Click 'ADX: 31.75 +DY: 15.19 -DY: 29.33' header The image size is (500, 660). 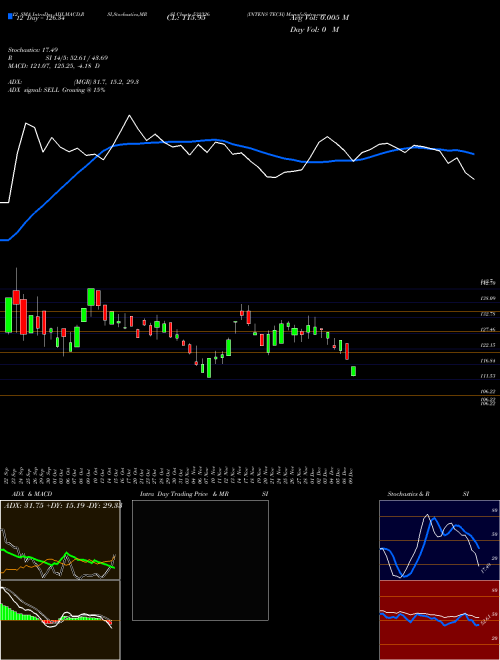click(x=63, y=506)
